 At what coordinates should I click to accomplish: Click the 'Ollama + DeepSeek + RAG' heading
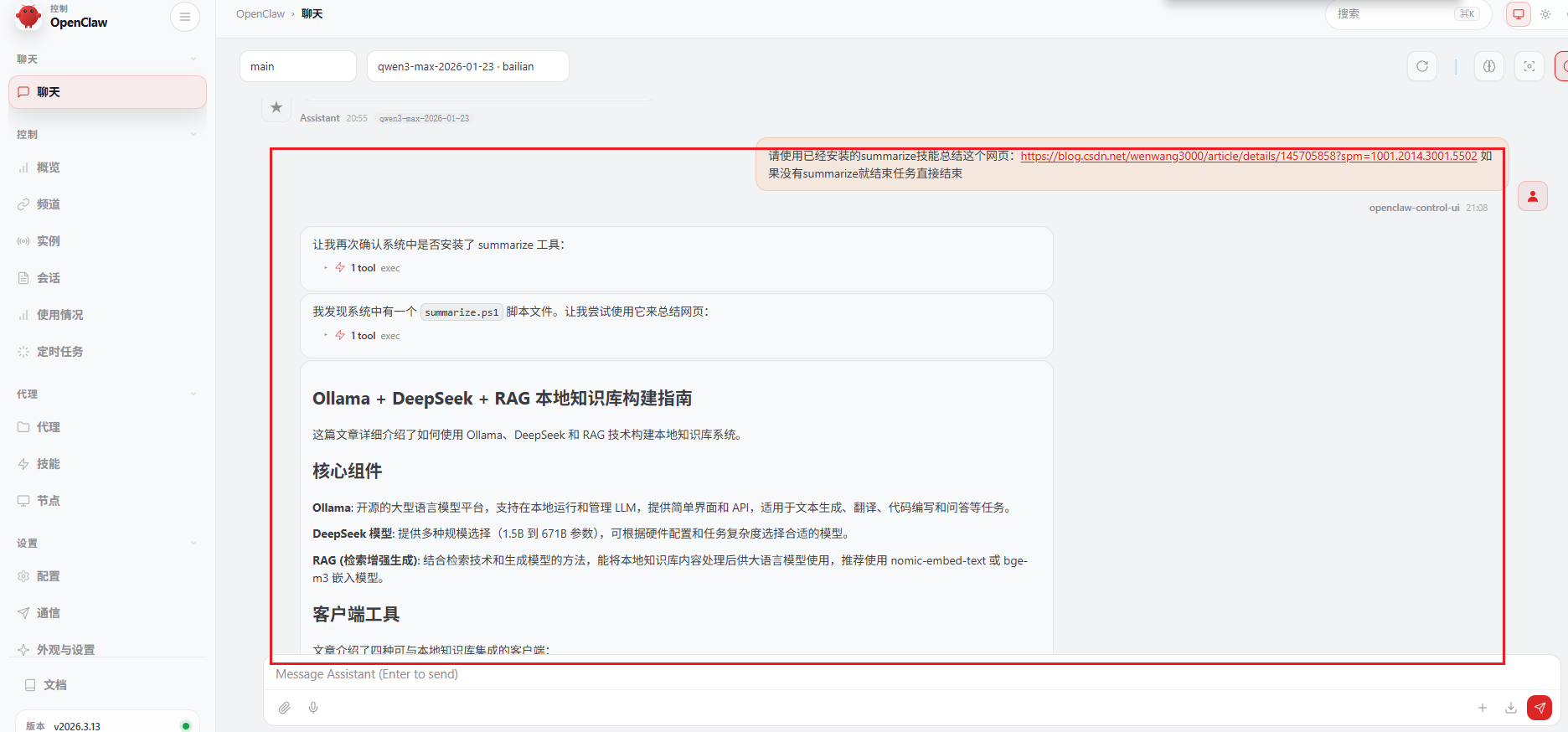pyautogui.click(x=503, y=399)
